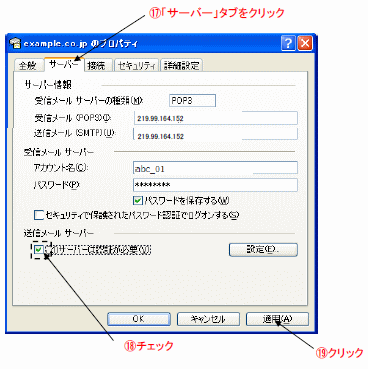This screenshot has width=368, height=369.
Task: Click the mail account icon in title bar
Action: 15,43
